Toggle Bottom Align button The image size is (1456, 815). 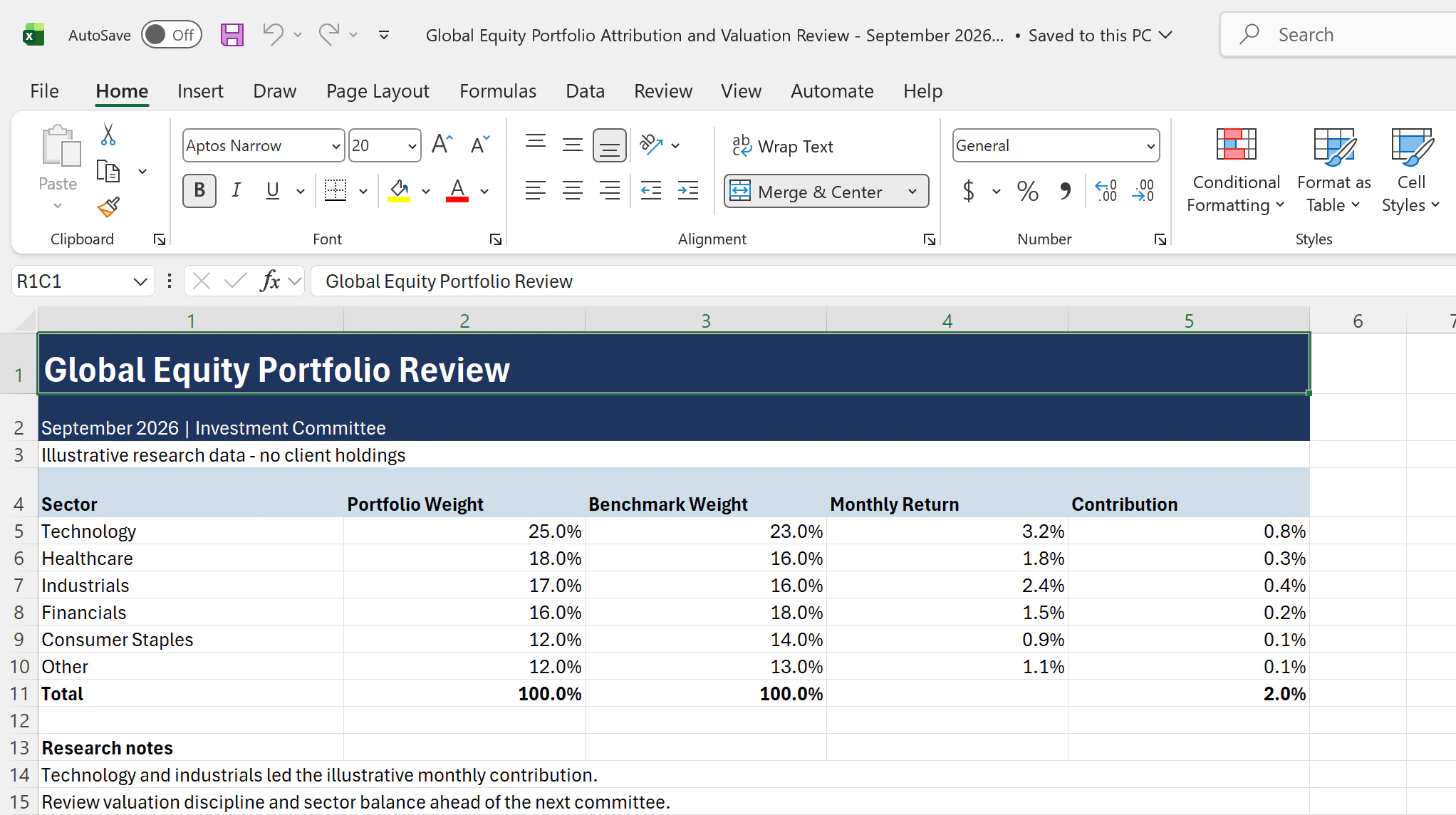[x=610, y=145]
